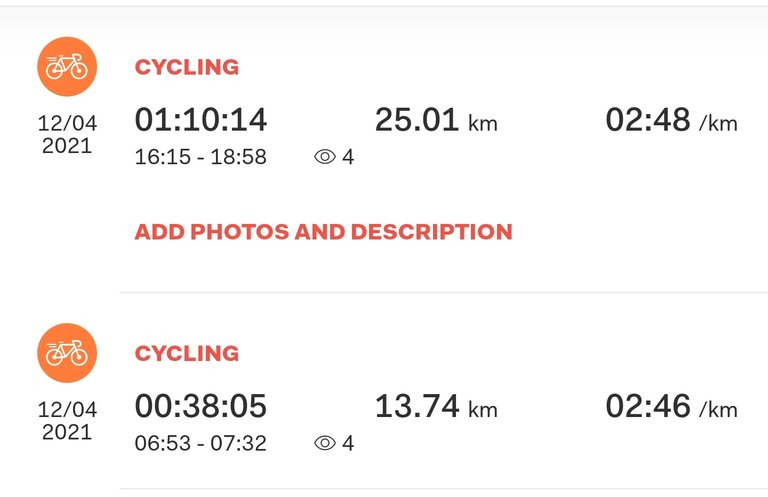Click the 12/04 2021 date of first ride
The height and width of the screenshot is (497, 768).
[x=67, y=134]
